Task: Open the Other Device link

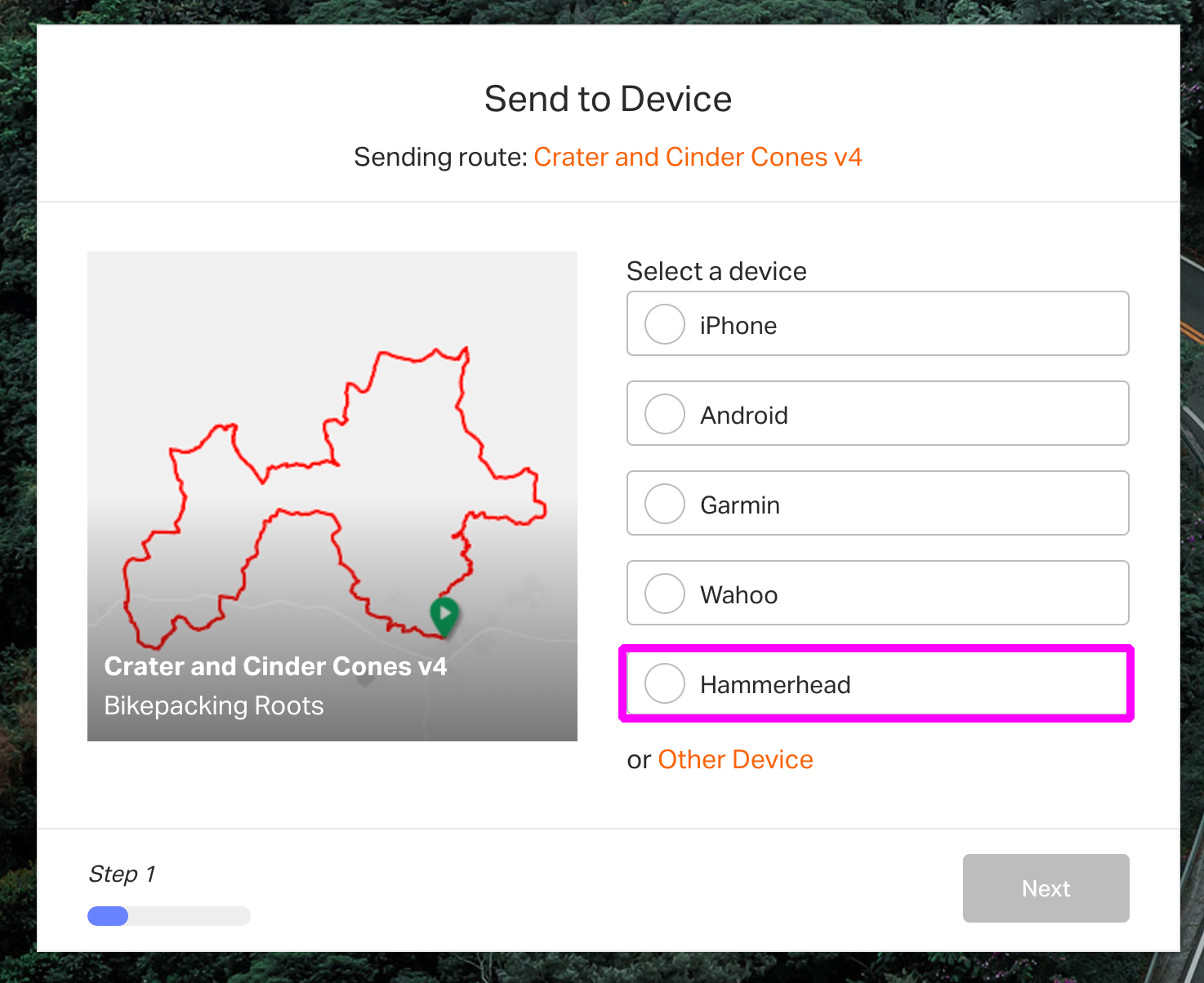Action: pyautogui.click(x=735, y=759)
